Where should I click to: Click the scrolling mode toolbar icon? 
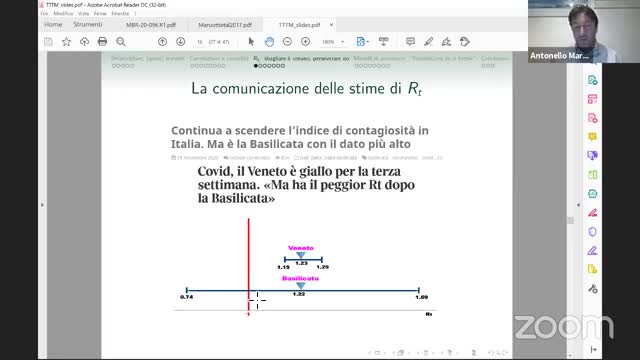pyautogui.click(x=384, y=42)
